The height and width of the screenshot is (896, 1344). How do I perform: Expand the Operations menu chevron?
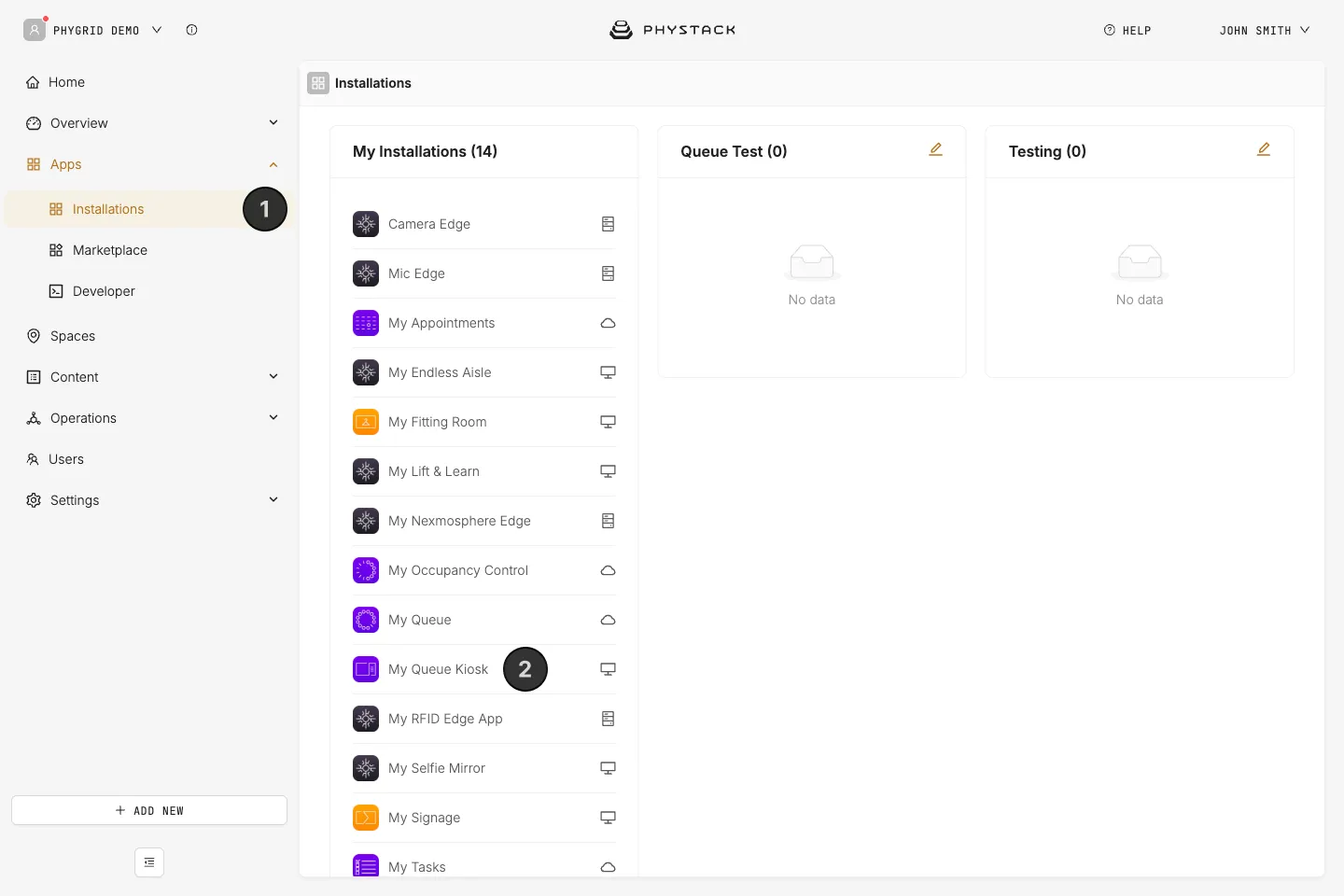coord(273,417)
